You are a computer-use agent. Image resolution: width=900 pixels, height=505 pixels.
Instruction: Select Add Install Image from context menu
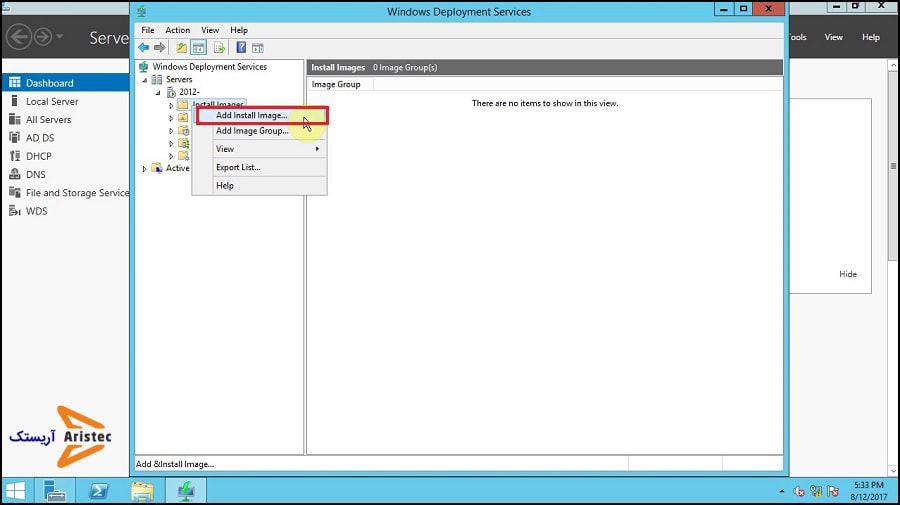tap(252, 115)
